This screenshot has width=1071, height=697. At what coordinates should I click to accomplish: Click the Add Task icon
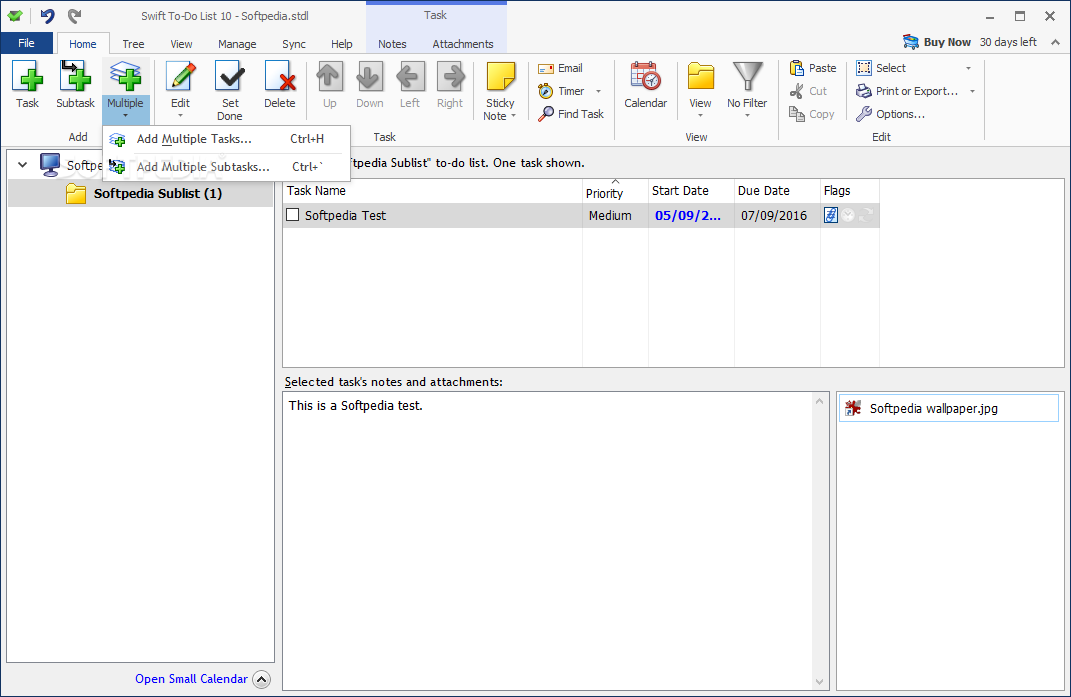pos(27,77)
